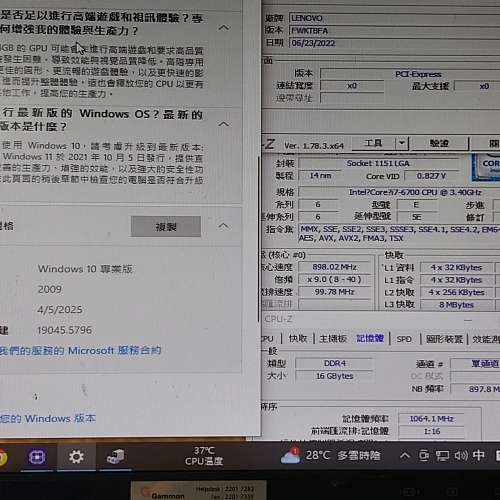Click the 4 x 256 KBytes L2 cache value
Viewport: 500px width, 500px height.
point(456,292)
